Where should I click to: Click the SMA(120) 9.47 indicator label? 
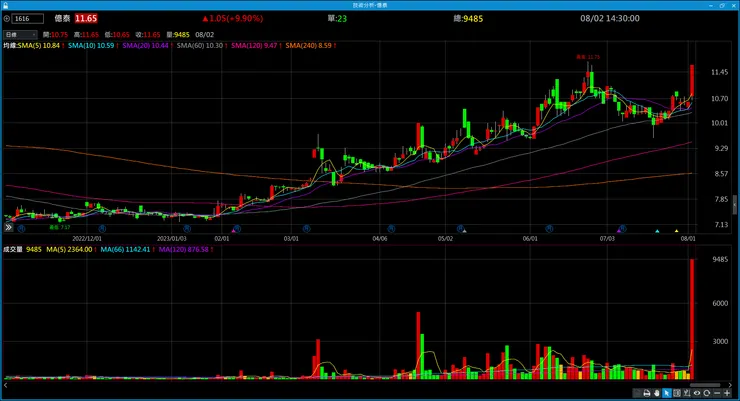pos(256,46)
